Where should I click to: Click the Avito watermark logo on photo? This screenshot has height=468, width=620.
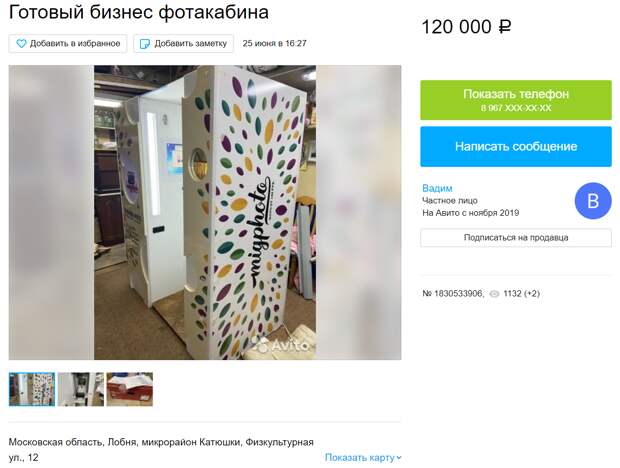click(x=281, y=345)
